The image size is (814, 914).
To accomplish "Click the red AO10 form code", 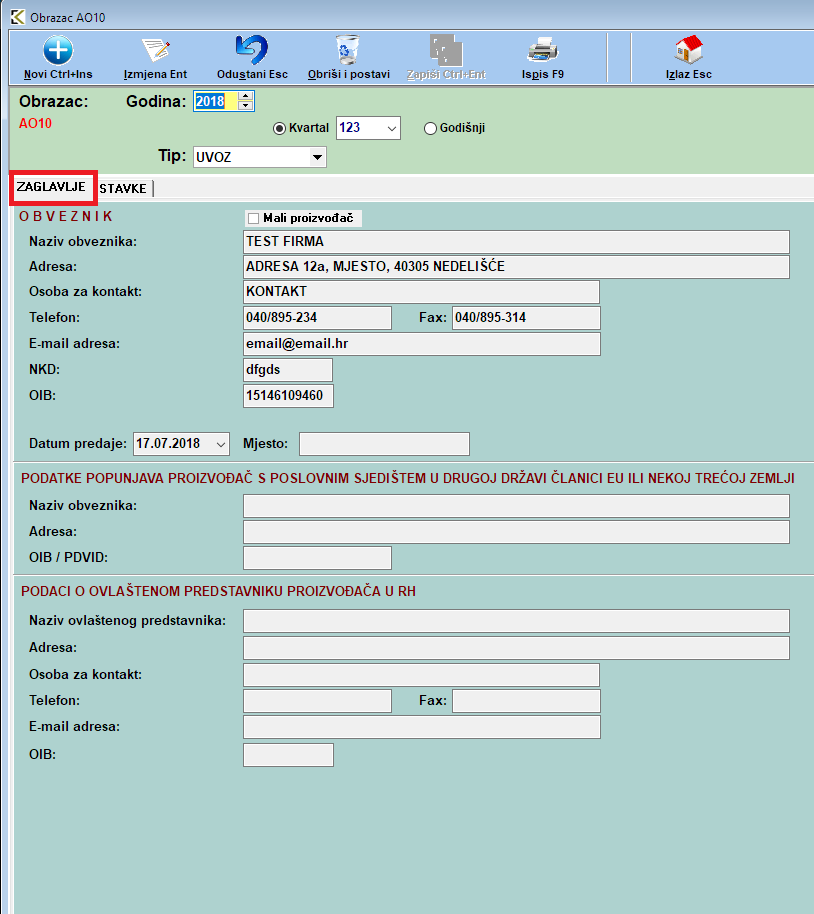I will pyautogui.click(x=36, y=124).
